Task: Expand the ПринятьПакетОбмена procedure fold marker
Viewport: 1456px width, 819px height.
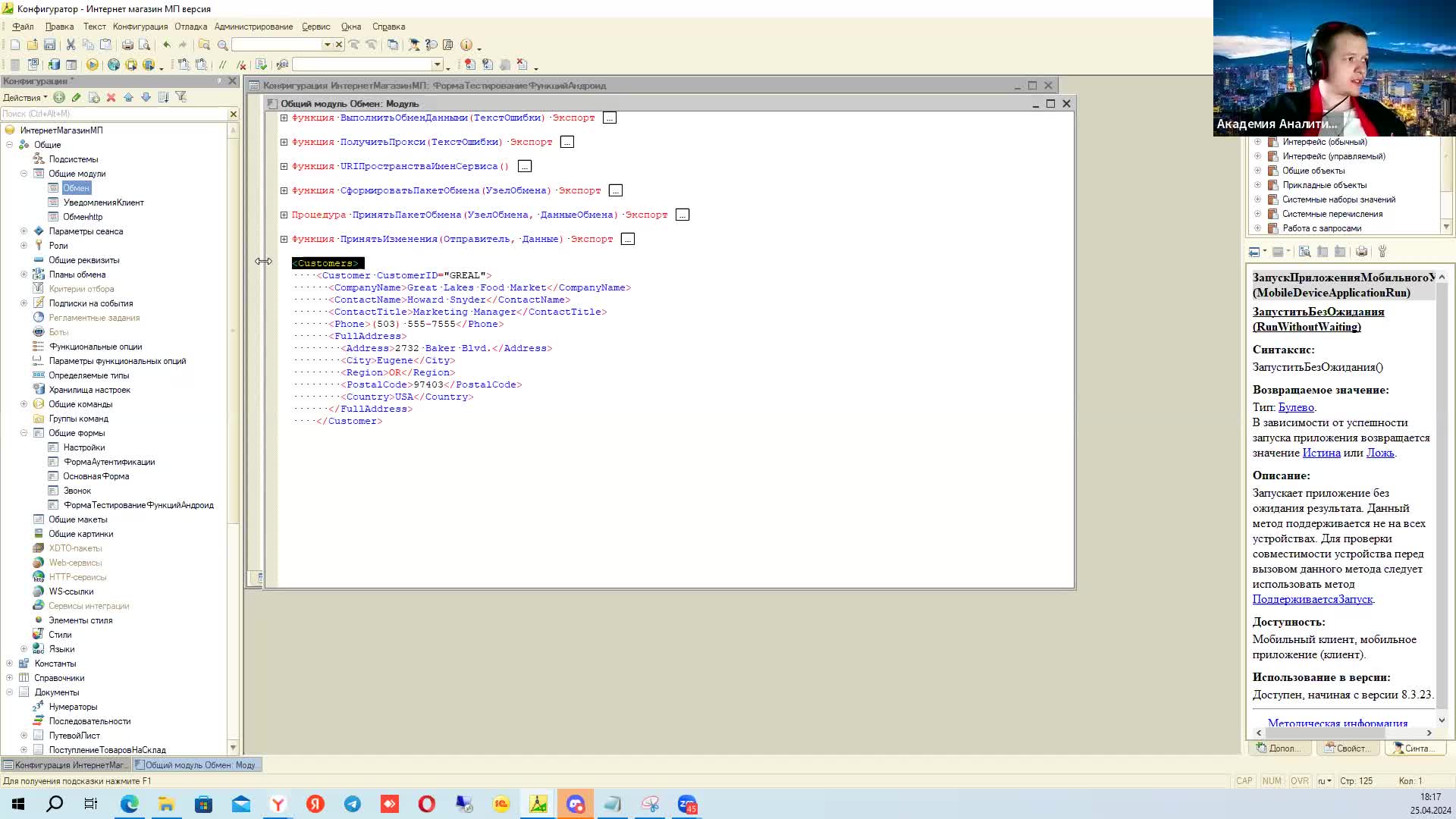Action: [284, 215]
